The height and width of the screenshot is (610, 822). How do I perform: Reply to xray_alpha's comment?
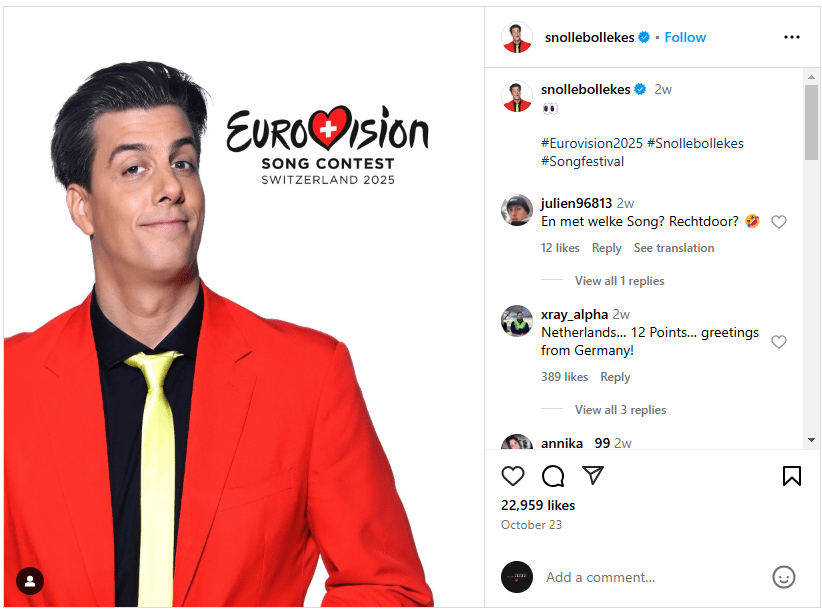click(x=615, y=377)
